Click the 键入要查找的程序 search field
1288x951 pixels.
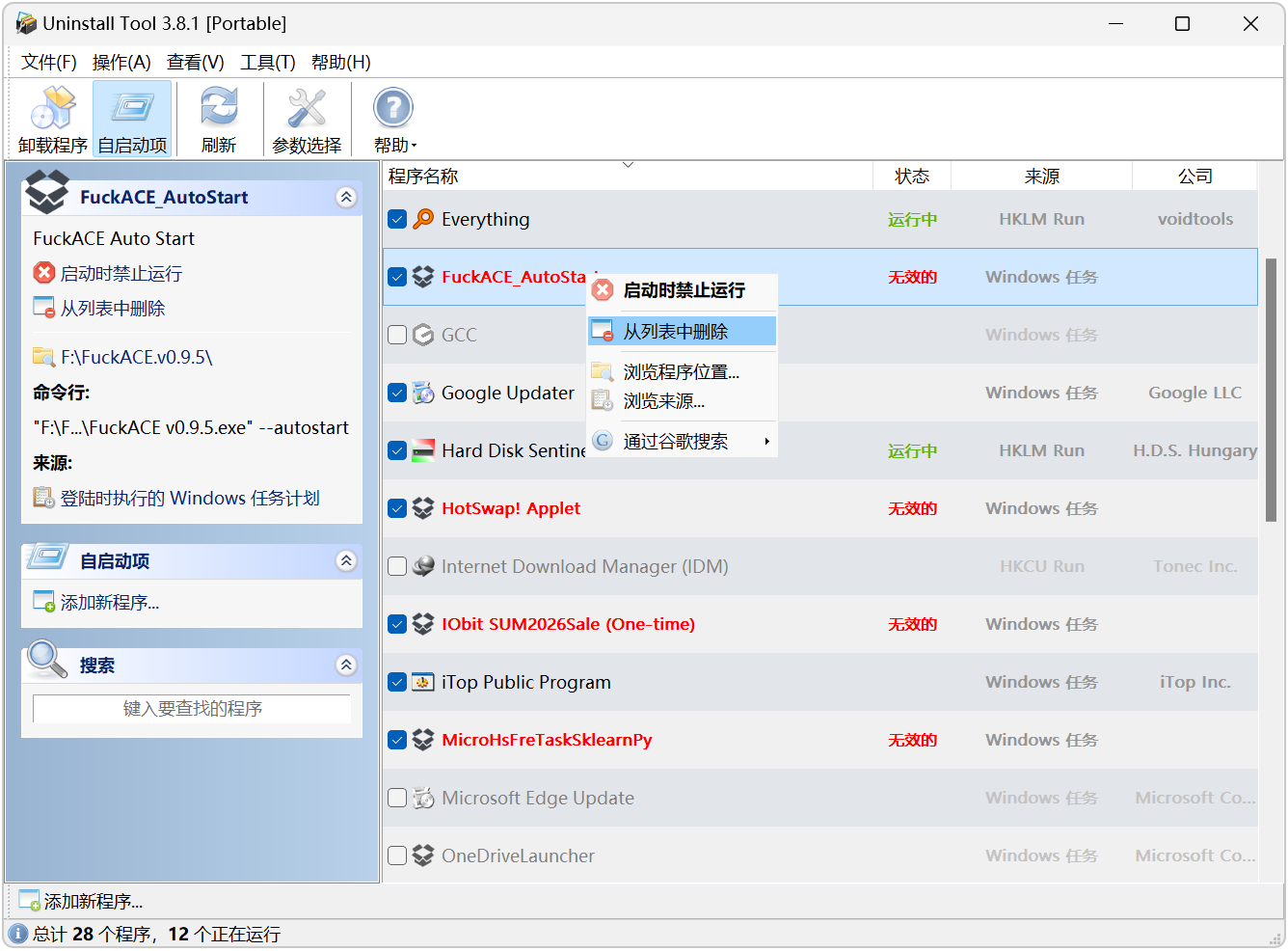click(192, 709)
